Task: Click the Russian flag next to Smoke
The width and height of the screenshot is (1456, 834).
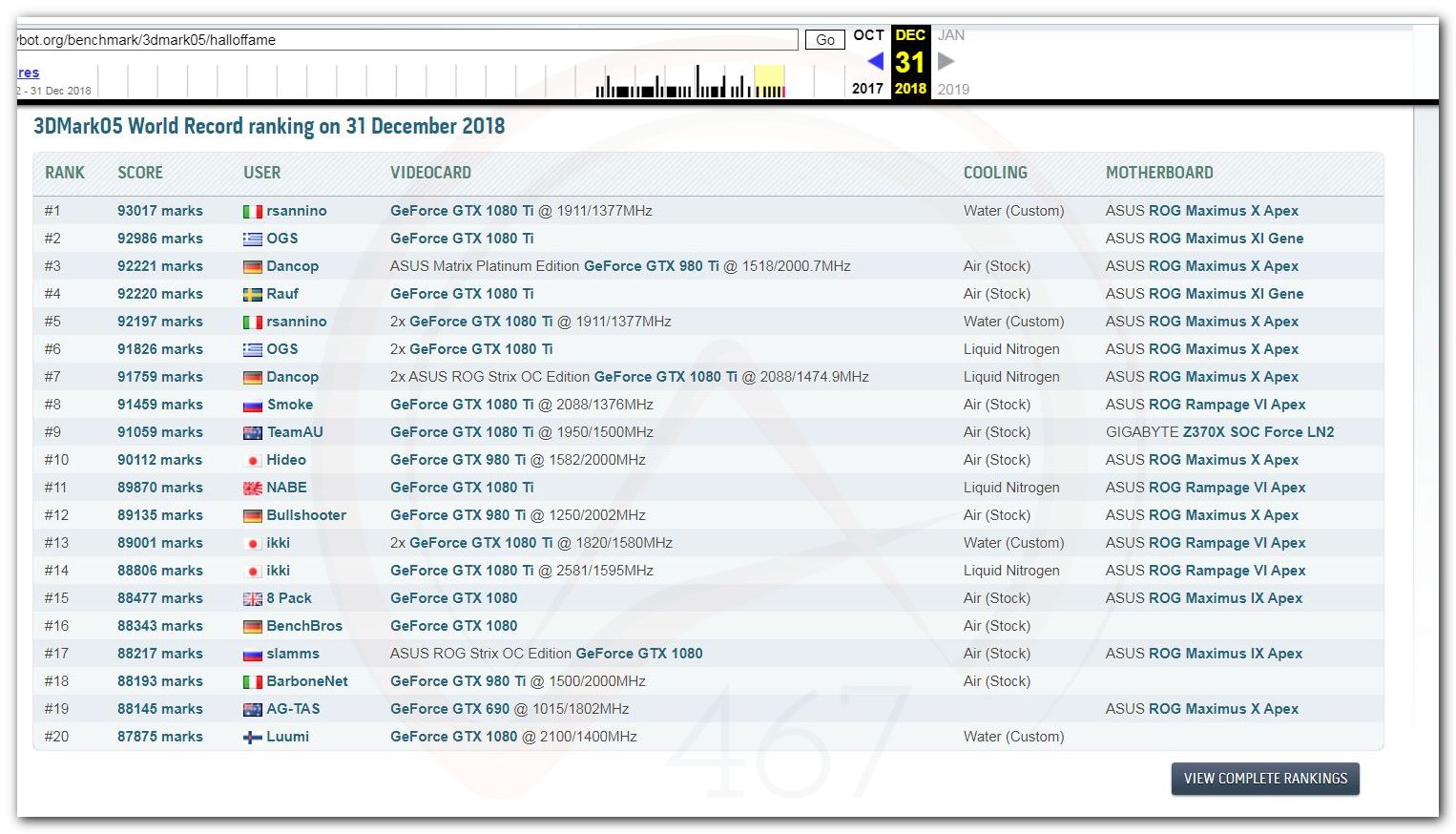Action: (x=252, y=406)
